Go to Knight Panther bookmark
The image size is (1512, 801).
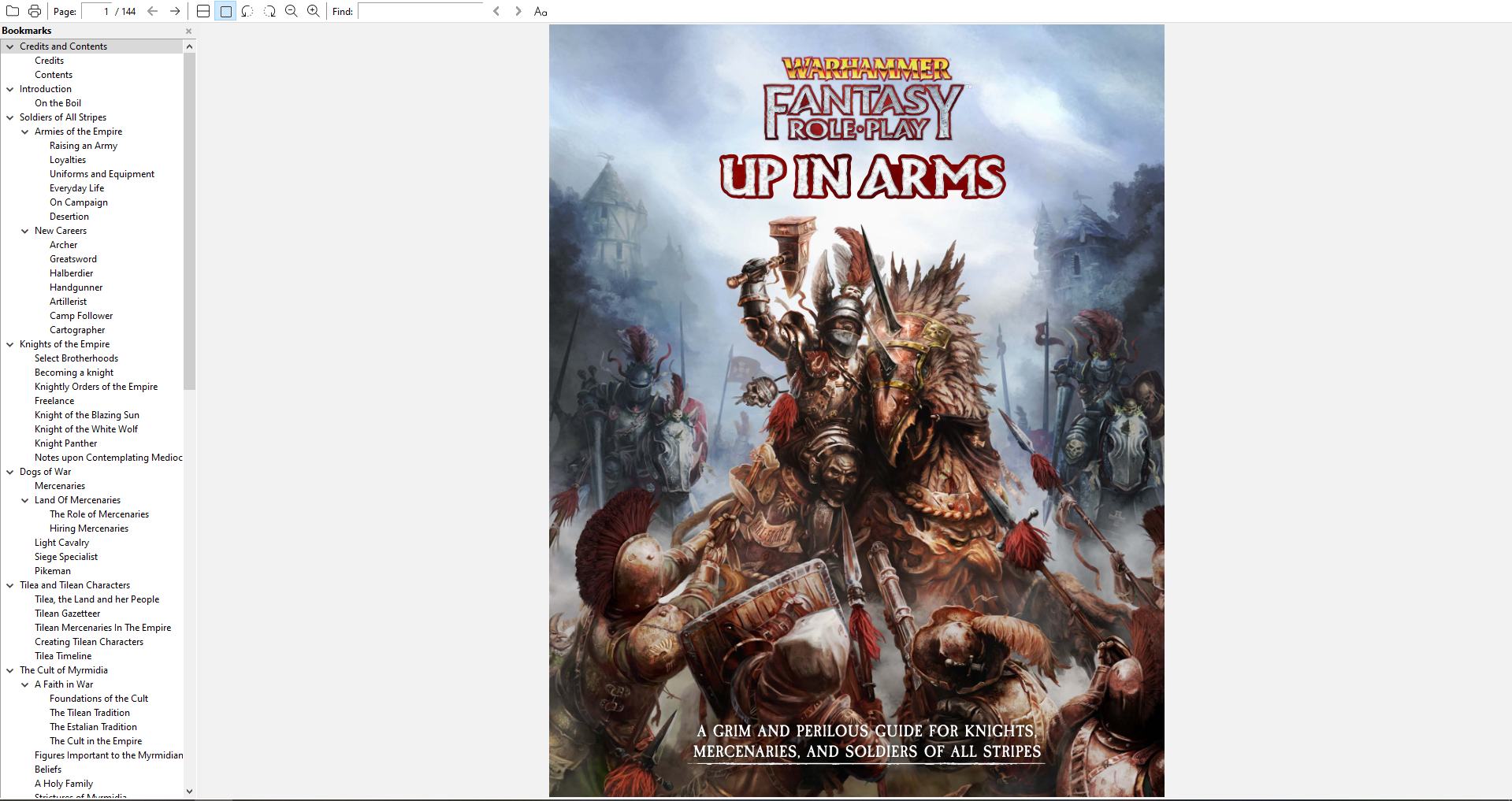point(65,443)
